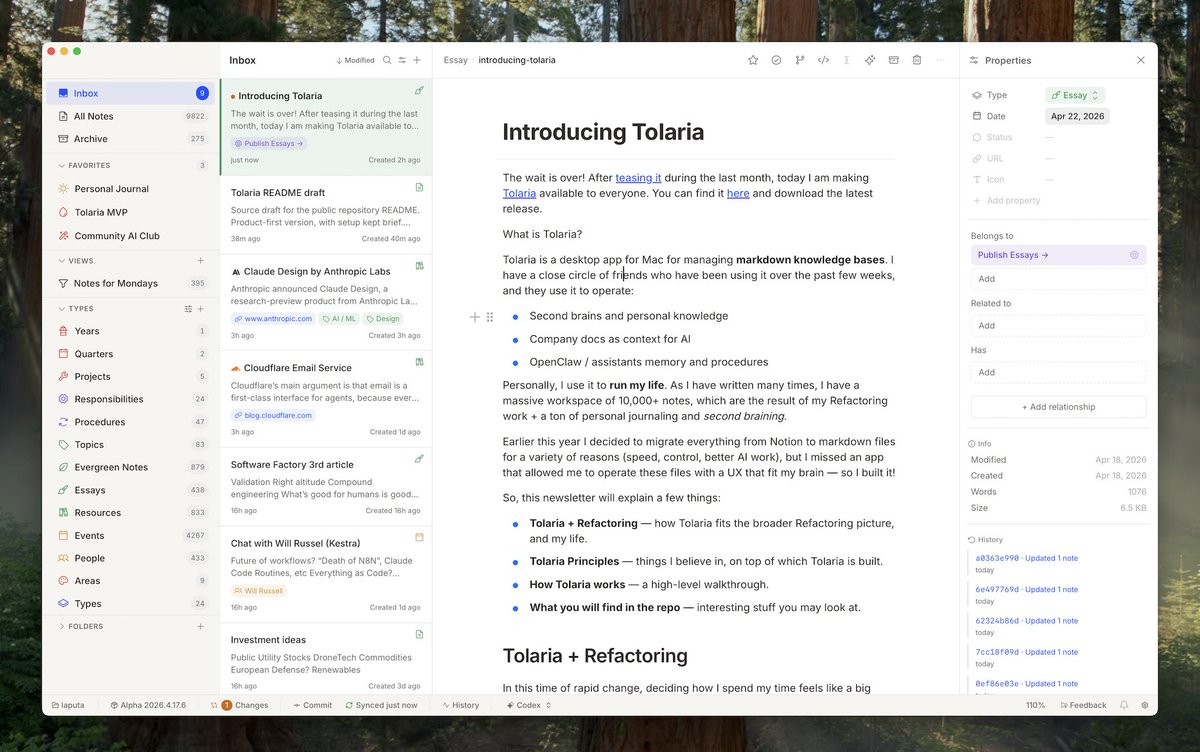This screenshot has height=752, width=1200.
Task: Open Community AI Club favorite
Action: pos(131,236)
